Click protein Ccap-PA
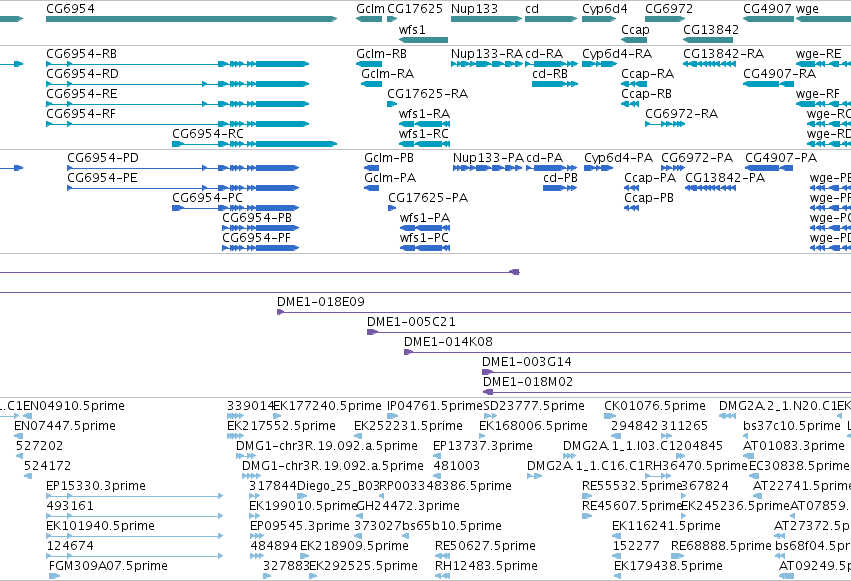 tap(650, 178)
